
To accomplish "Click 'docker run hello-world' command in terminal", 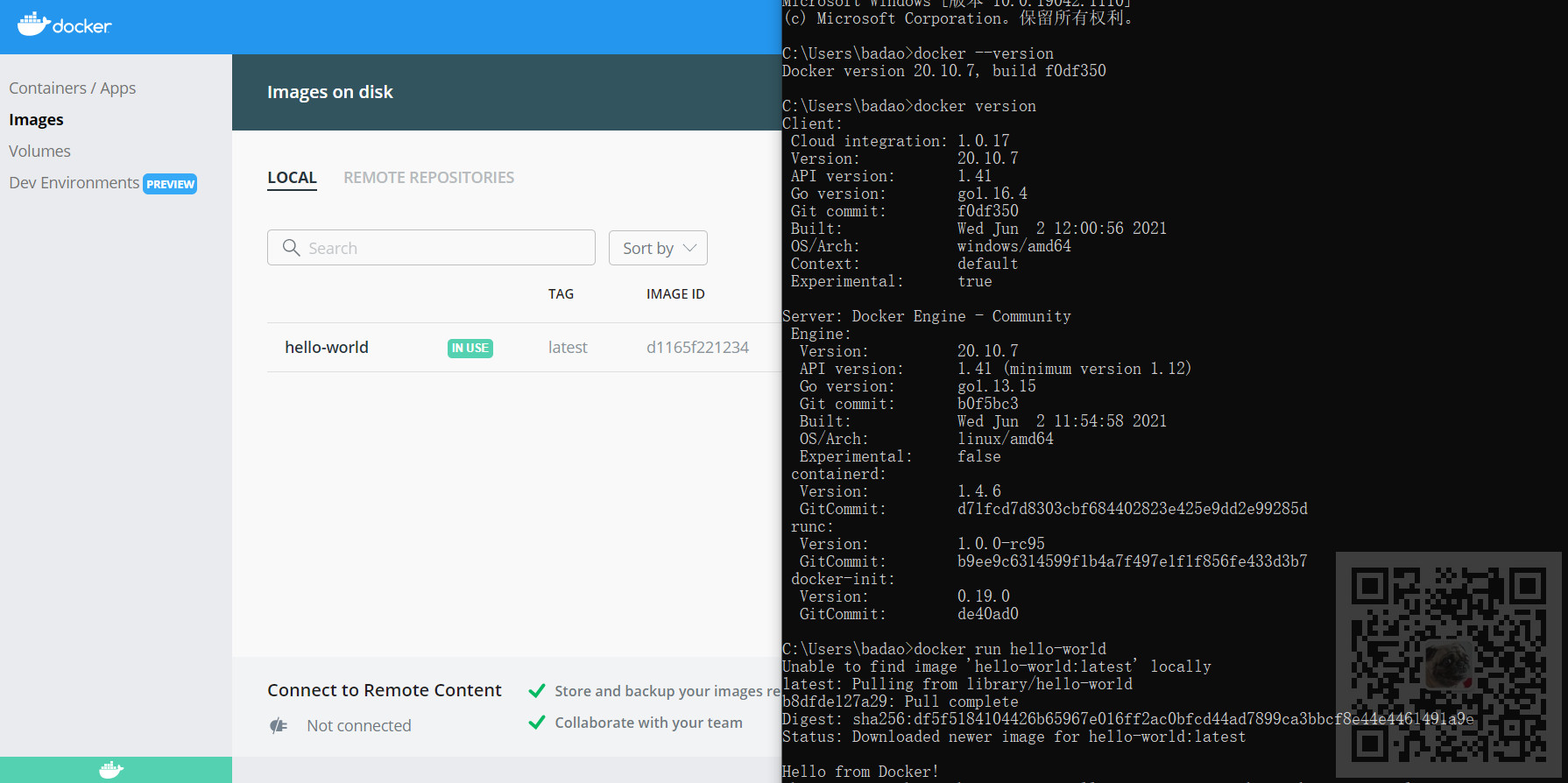I will (x=1010, y=649).
